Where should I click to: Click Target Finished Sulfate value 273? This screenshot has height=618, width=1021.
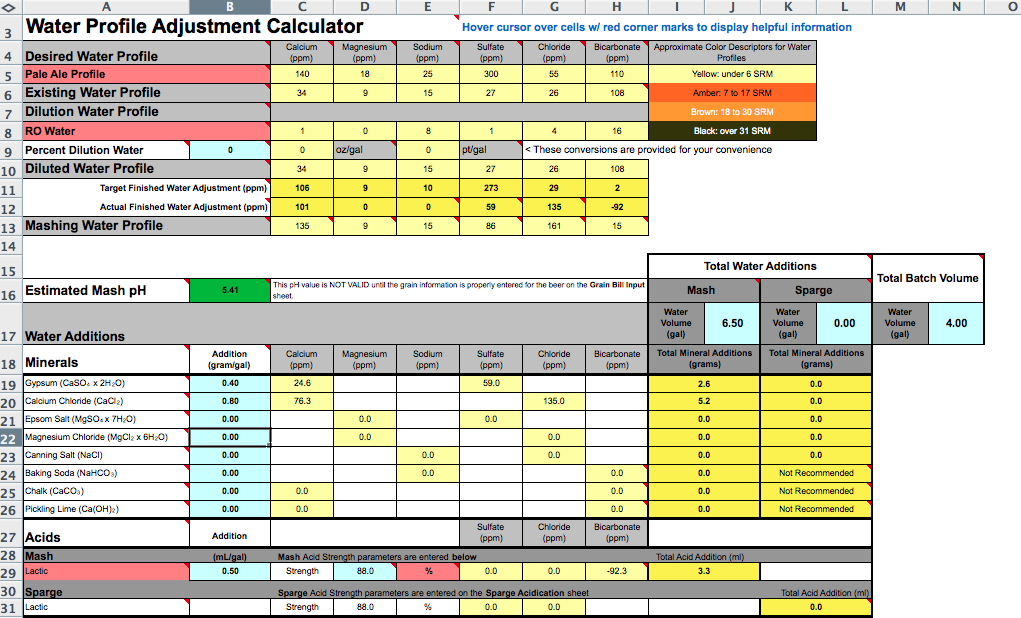(x=491, y=188)
